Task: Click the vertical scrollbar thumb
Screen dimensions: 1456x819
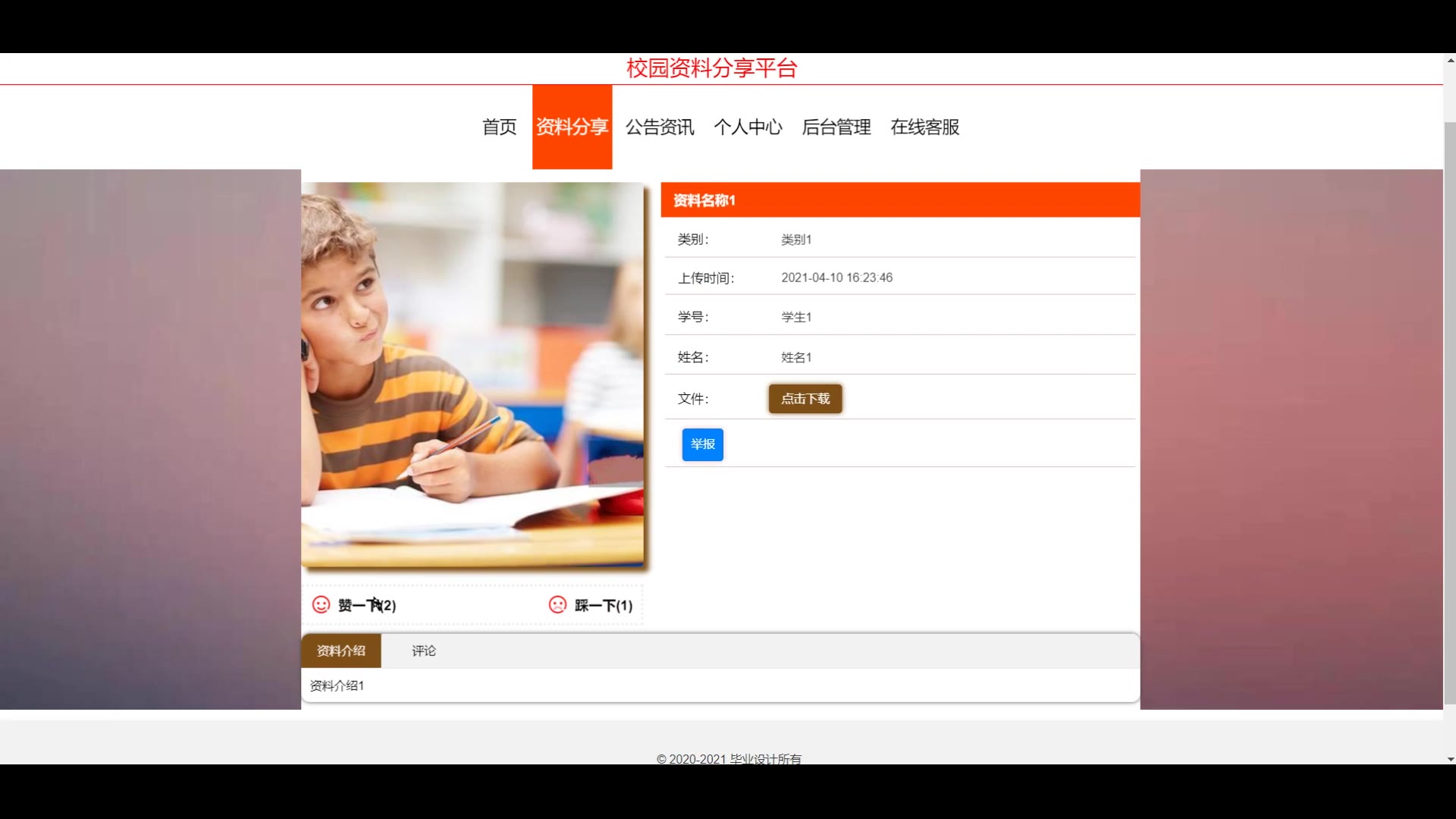Action: tap(1449, 413)
